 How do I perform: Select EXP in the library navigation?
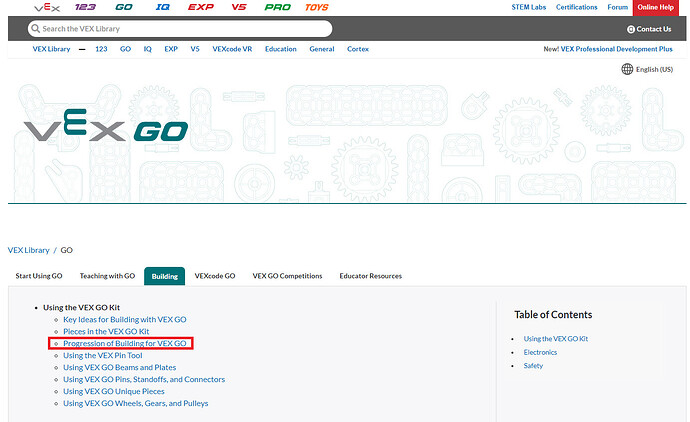[171, 49]
